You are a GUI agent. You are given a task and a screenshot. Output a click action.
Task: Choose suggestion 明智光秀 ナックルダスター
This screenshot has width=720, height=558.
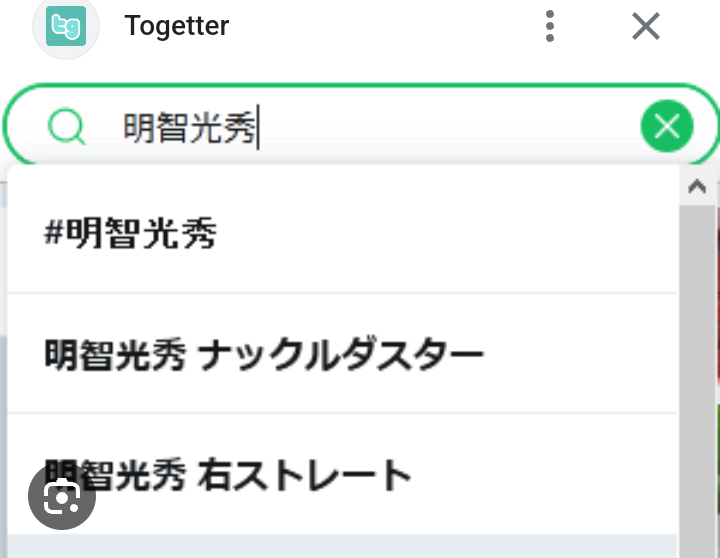click(264, 354)
